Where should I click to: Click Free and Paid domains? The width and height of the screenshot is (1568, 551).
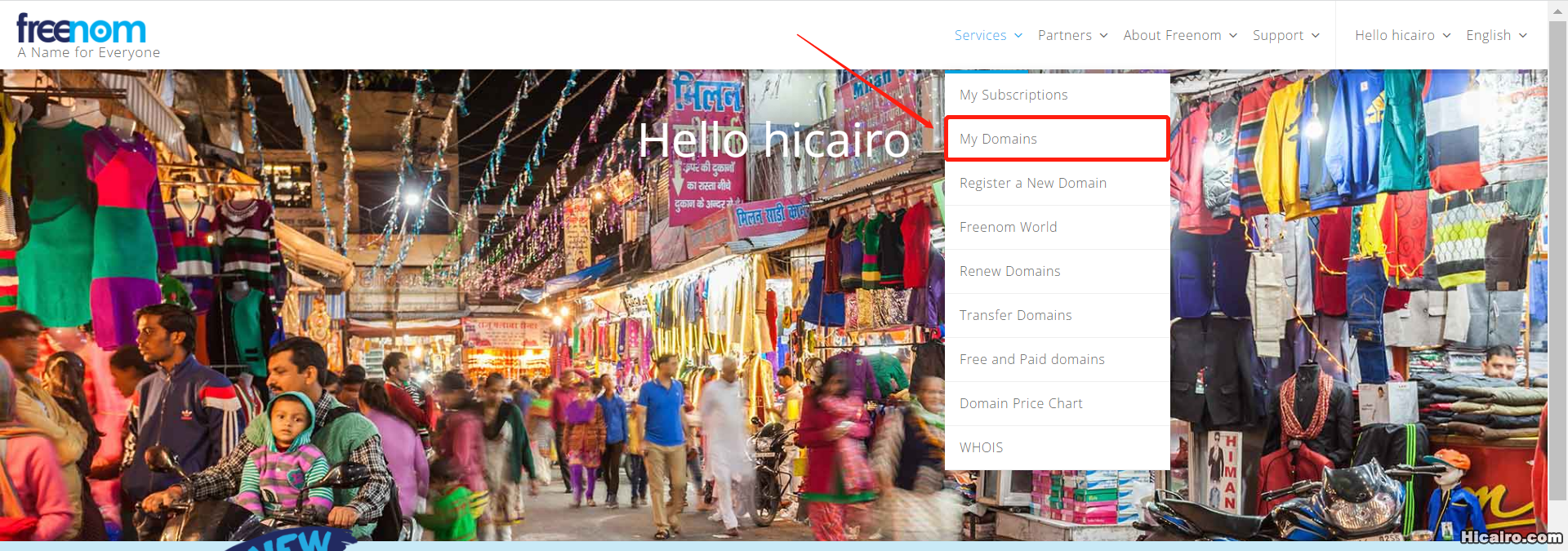pos(1031,359)
